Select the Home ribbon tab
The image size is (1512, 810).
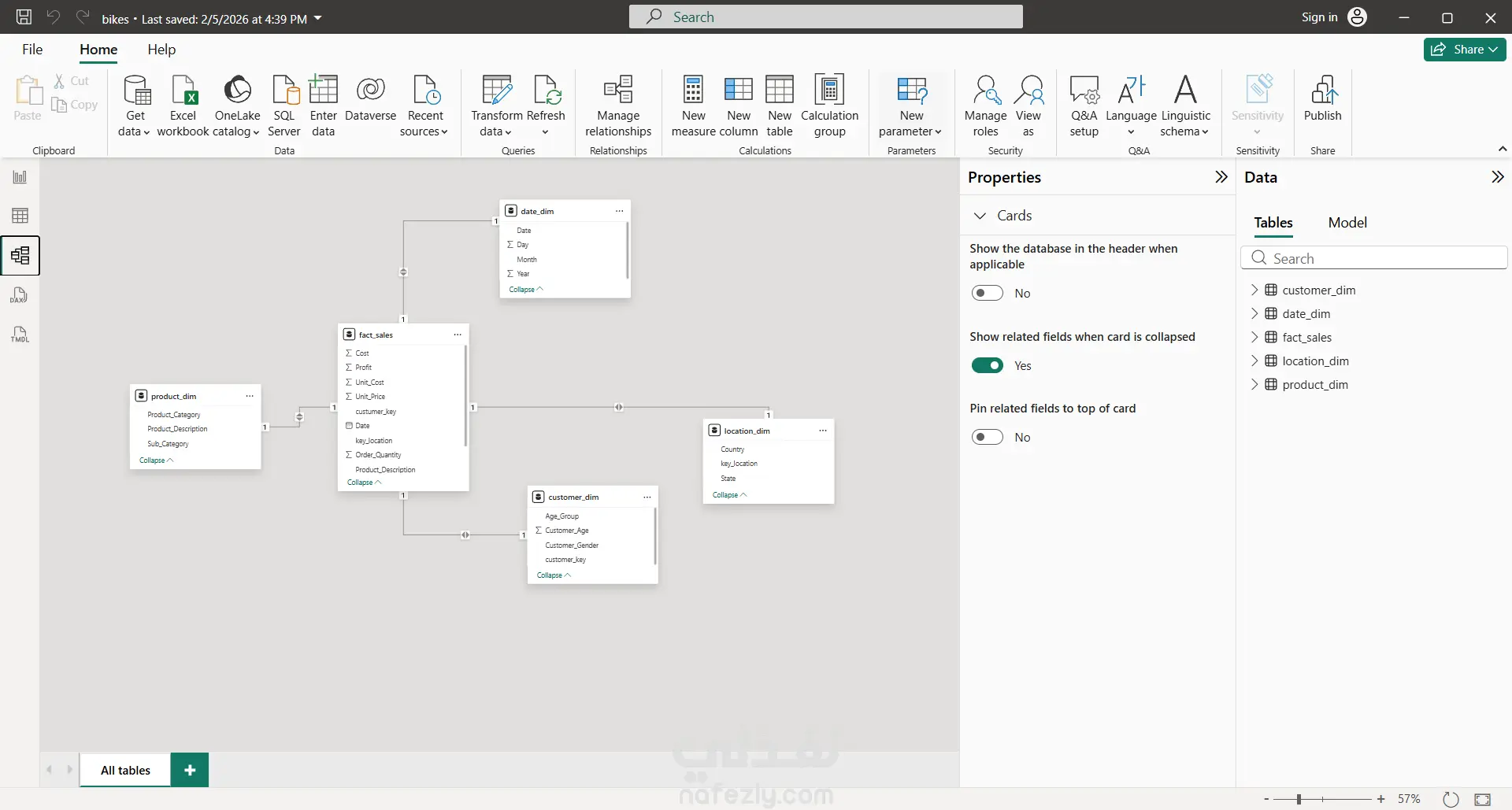[98, 50]
